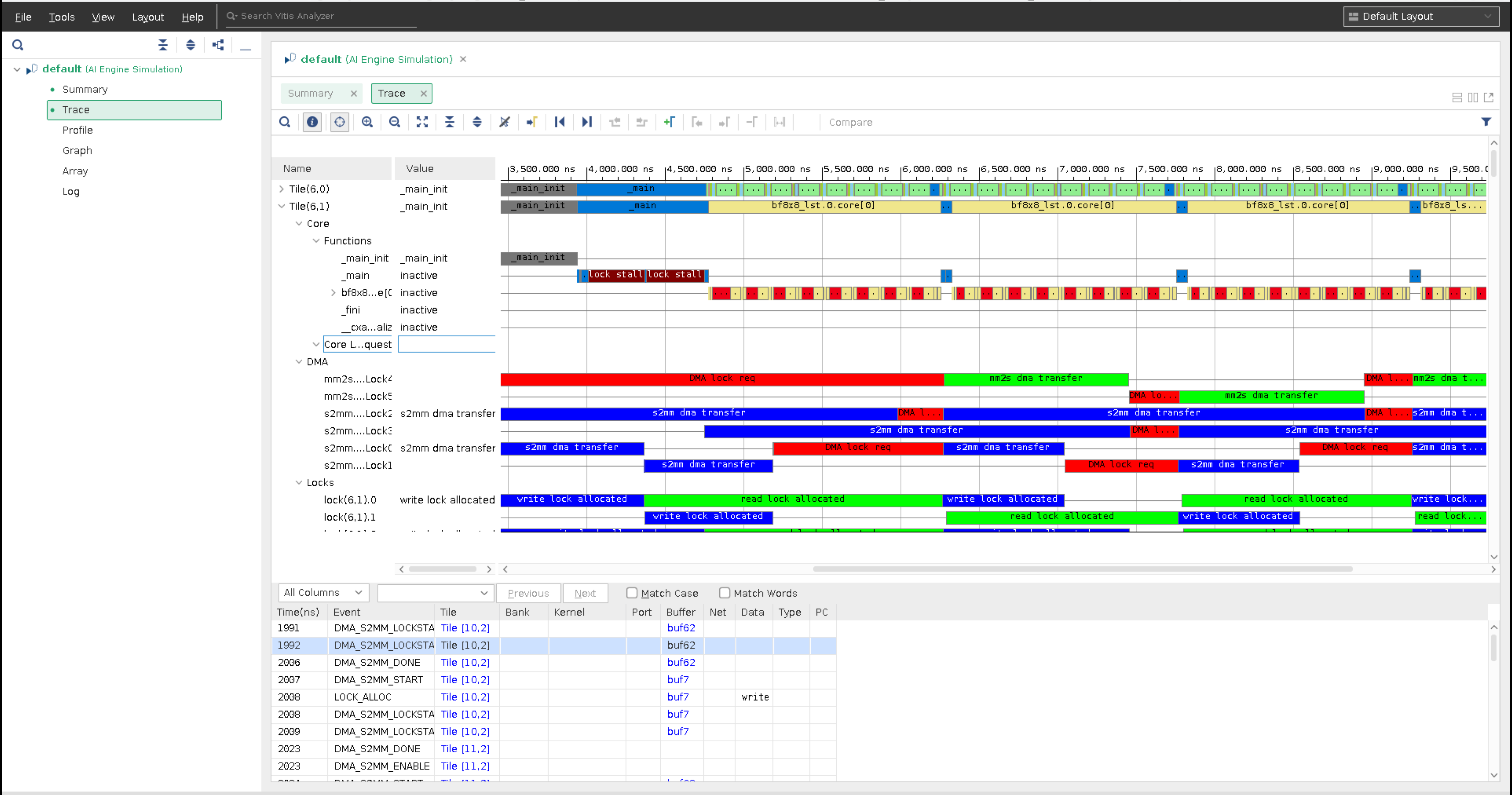Screen dimensions: 1512x795
Task: Collapse the Functions group
Action: pyautogui.click(x=316, y=241)
